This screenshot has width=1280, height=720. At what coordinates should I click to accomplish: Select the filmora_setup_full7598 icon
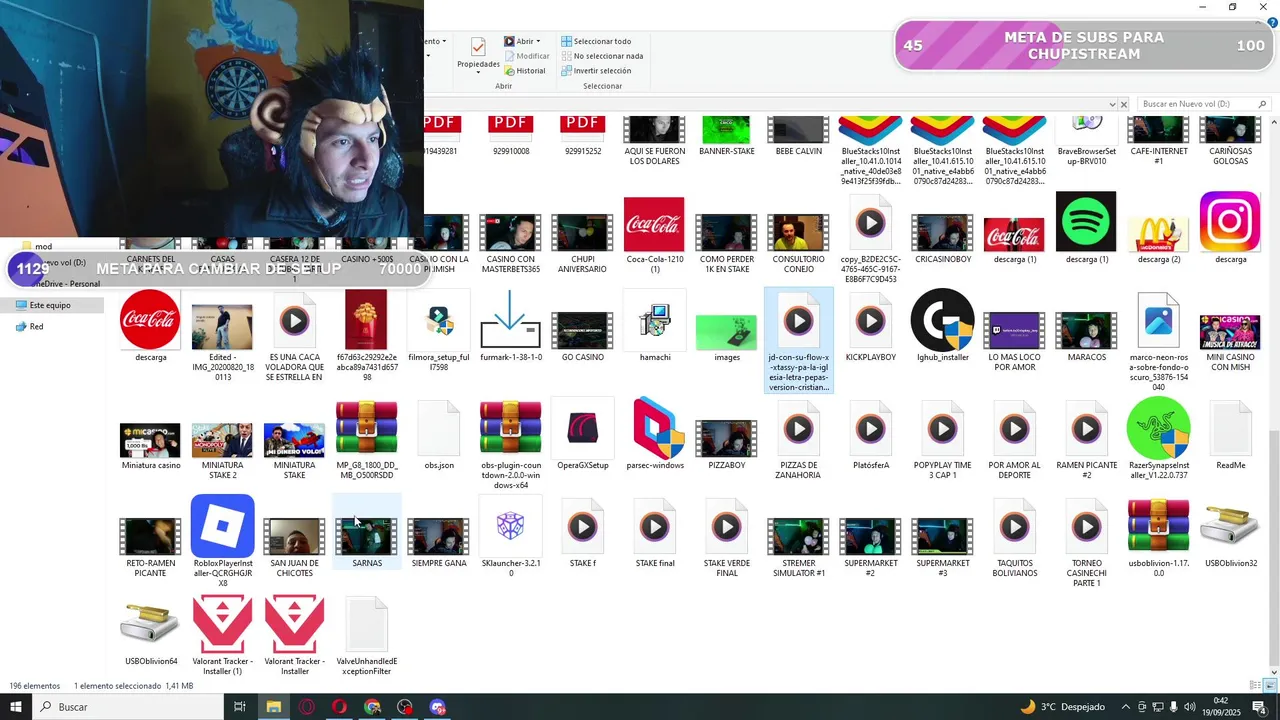pyautogui.click(x=438, y=321)
